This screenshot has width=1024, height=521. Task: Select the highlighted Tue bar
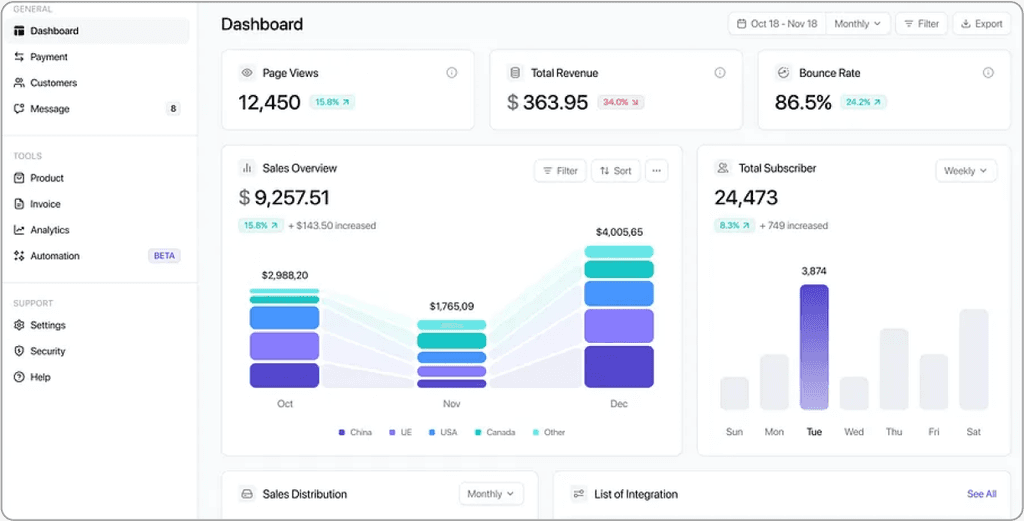[x=814, y=347]
